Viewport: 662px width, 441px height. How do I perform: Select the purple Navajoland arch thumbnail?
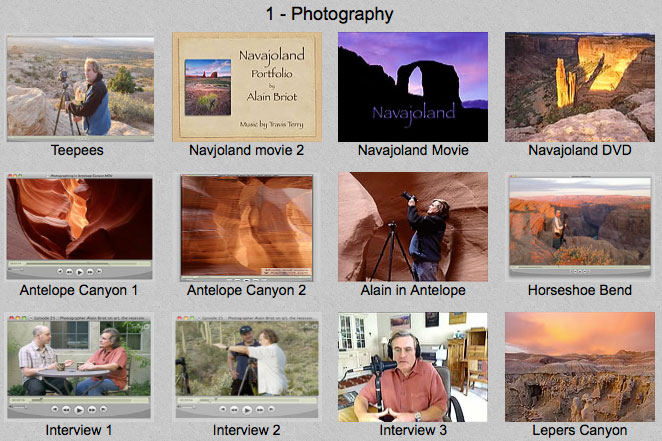pos(413,87)
